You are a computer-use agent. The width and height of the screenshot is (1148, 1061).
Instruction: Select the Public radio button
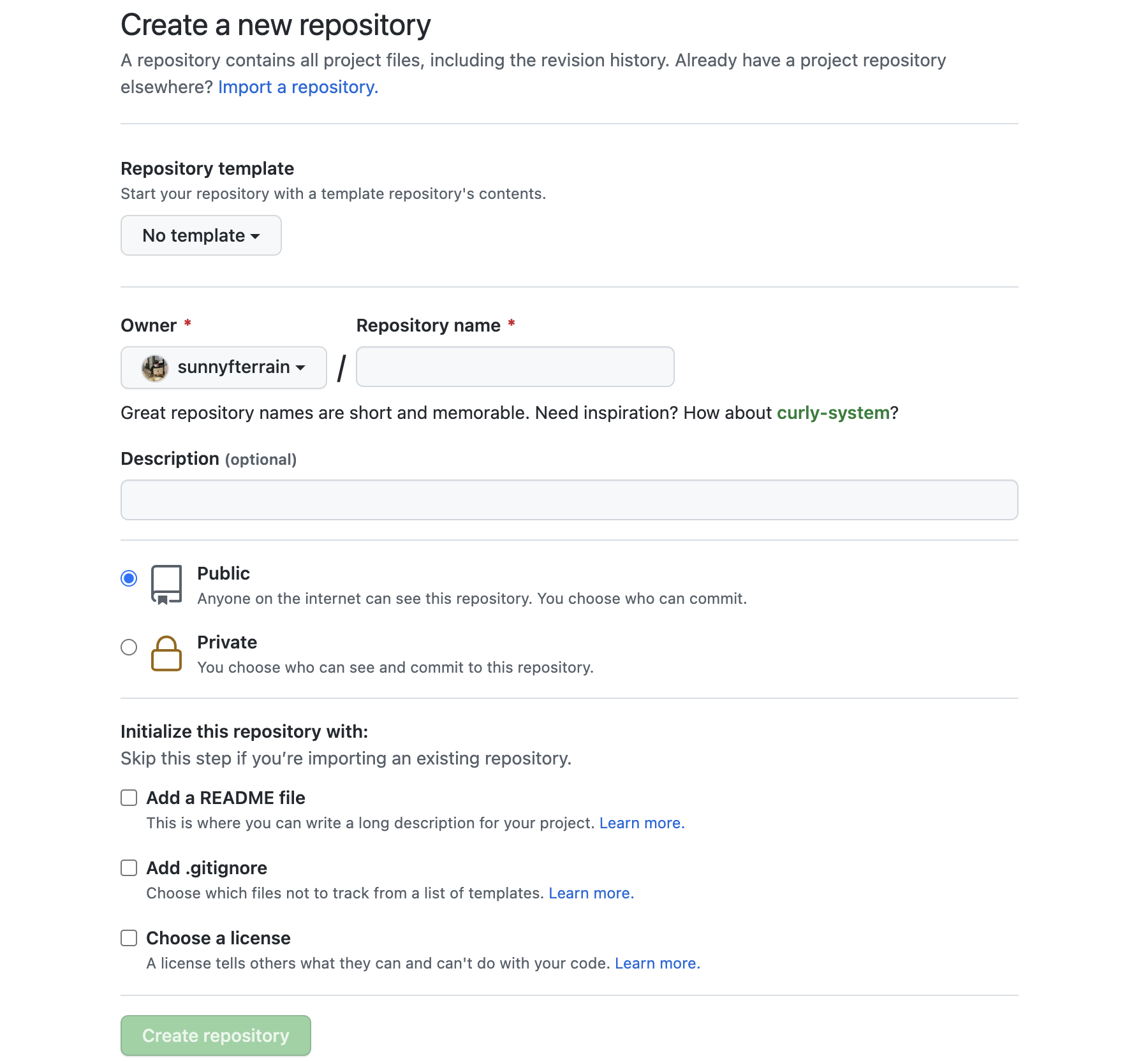[129, 578]
